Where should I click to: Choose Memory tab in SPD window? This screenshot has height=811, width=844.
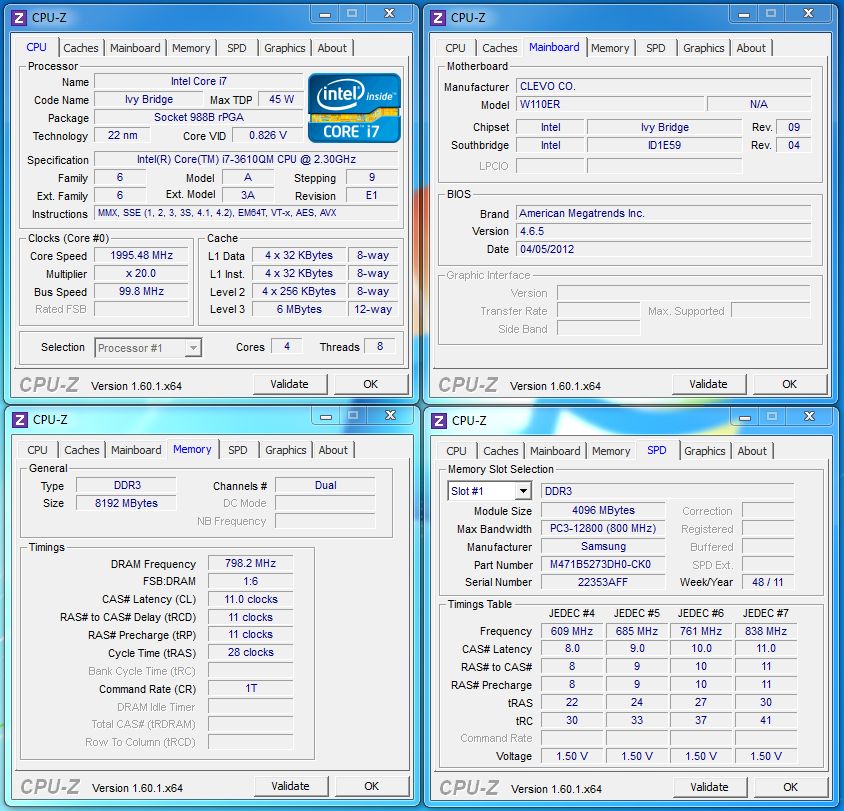611,451
